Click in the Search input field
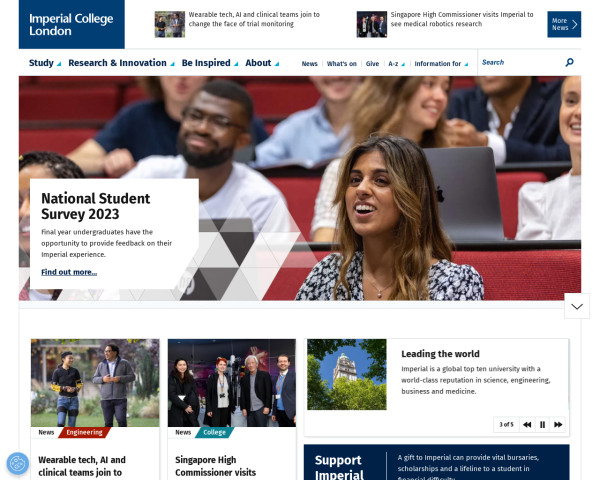Image resolution: width=600 pixels, height=480 pixels. point(520,62)
